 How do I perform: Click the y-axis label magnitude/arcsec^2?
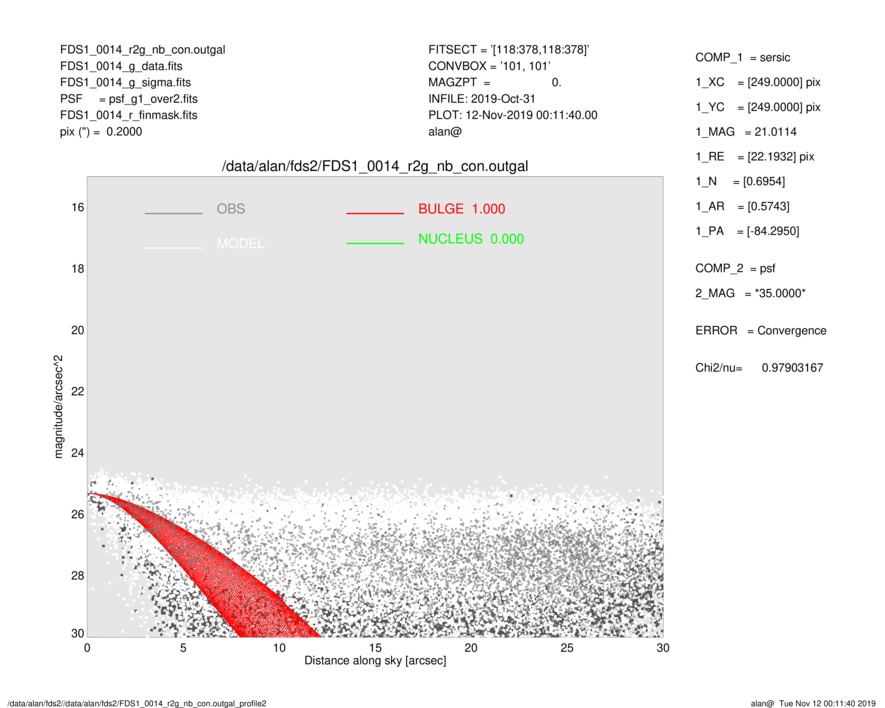click(x=58, y=407)
